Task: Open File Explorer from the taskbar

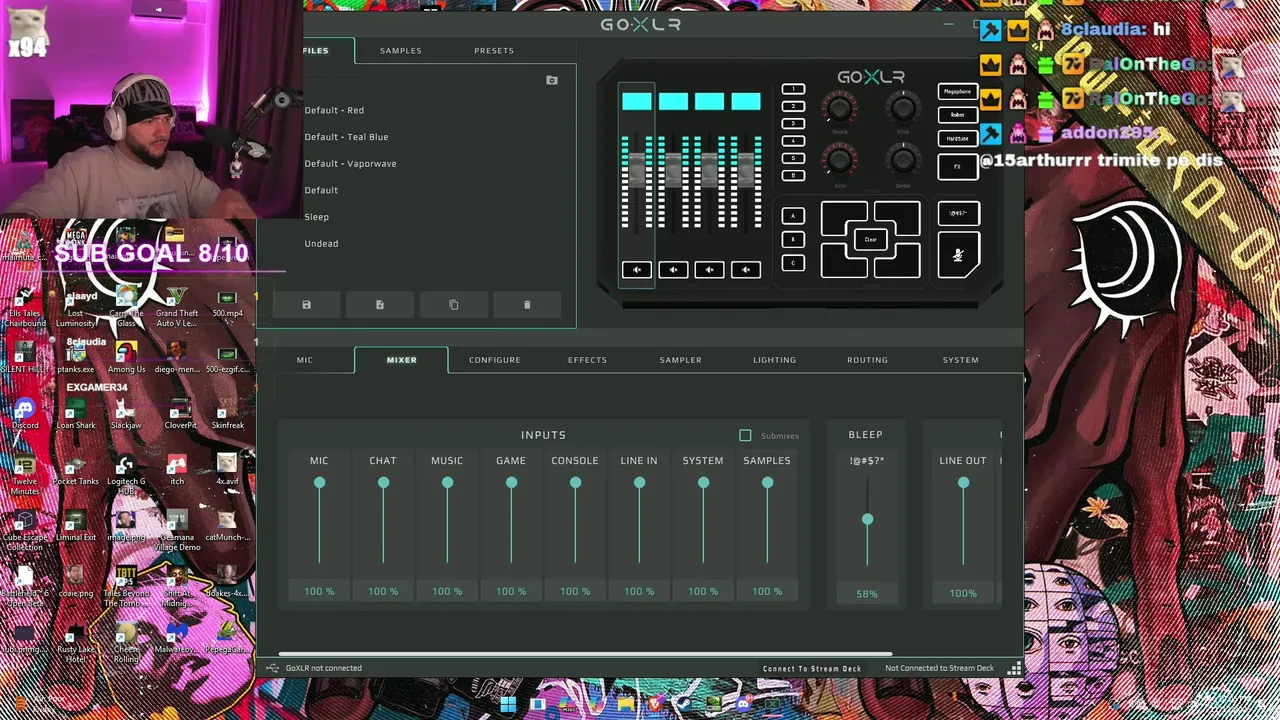Action: pos(626,705)
